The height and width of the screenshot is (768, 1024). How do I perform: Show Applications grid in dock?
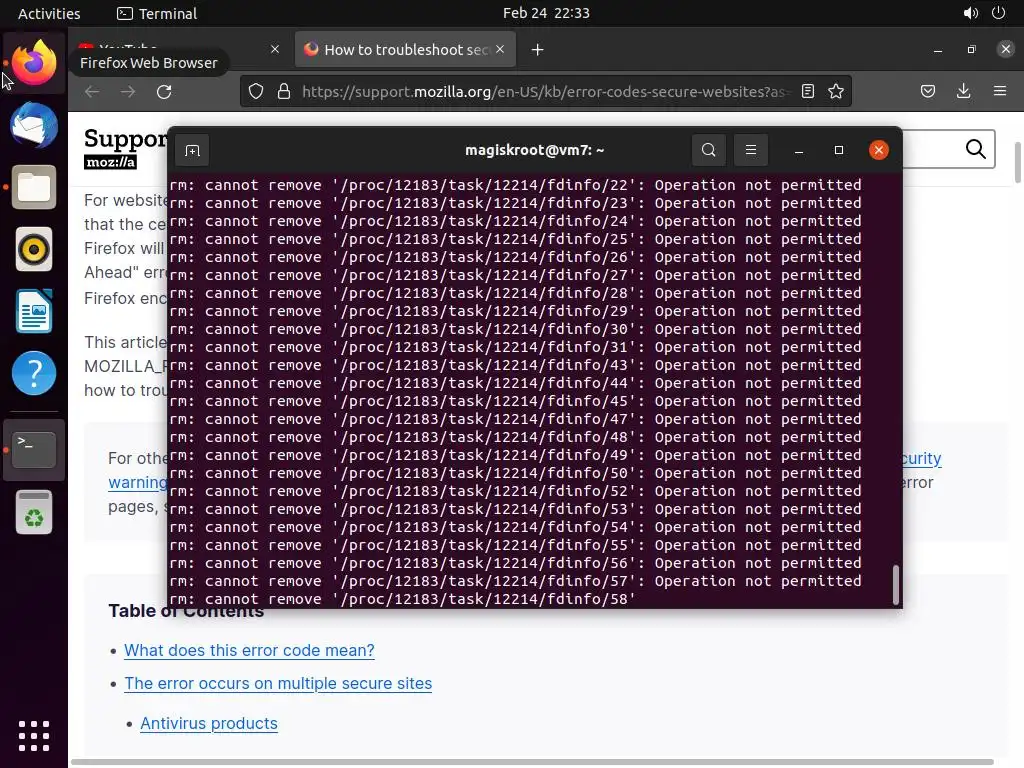[34, 736]
